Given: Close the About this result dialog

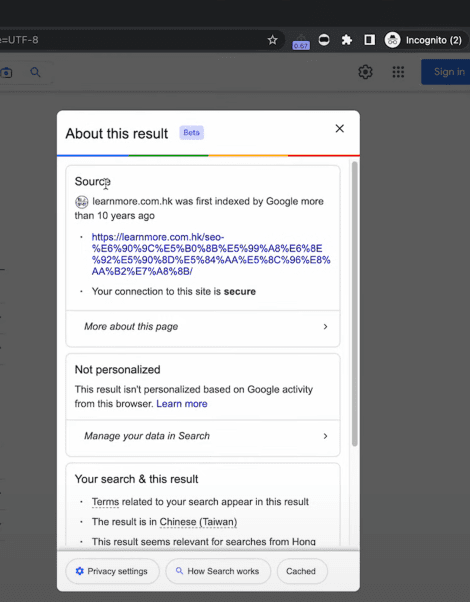Looking at the screenshot, I should pos(339,129).
